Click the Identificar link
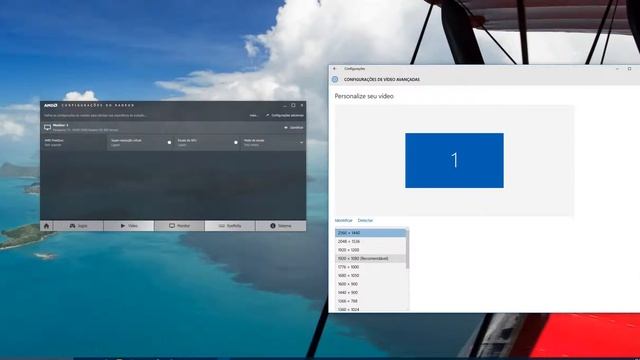The image size is (640, 360). (x=344, y=220)
